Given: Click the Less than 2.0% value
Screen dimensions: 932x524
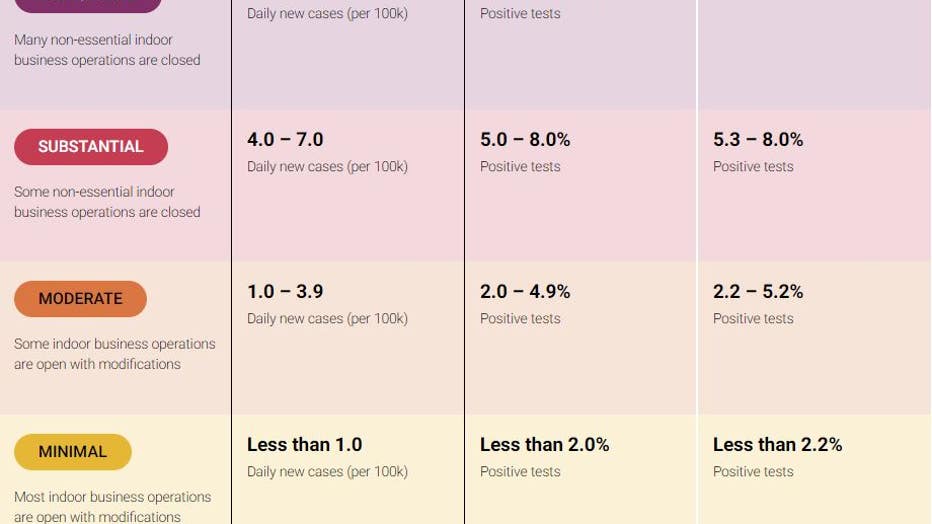Looking at the screenshot, I should (x=544, y=444).
